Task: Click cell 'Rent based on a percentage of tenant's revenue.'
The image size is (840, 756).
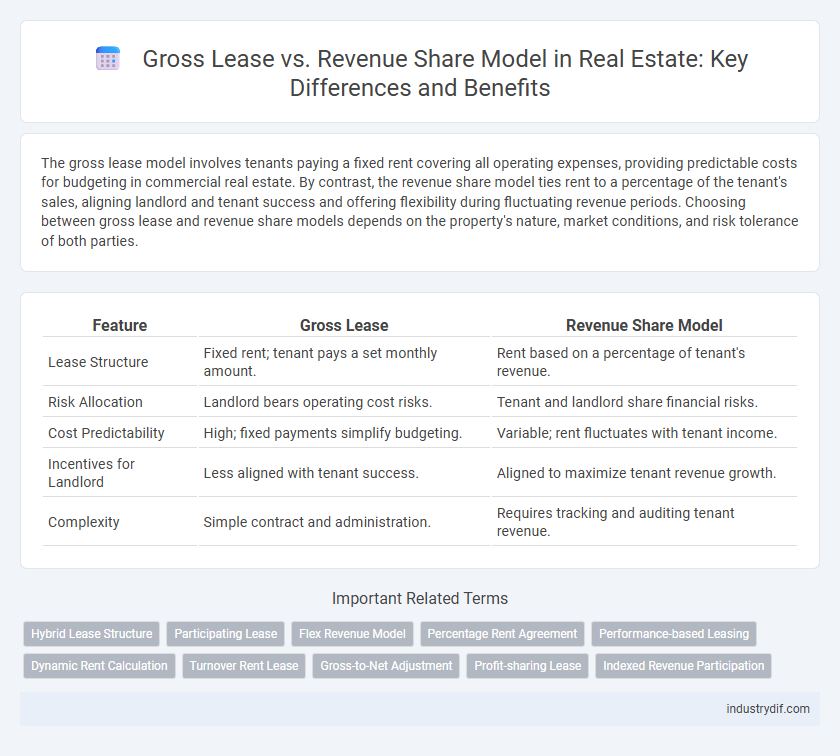Action: (644, 362)
